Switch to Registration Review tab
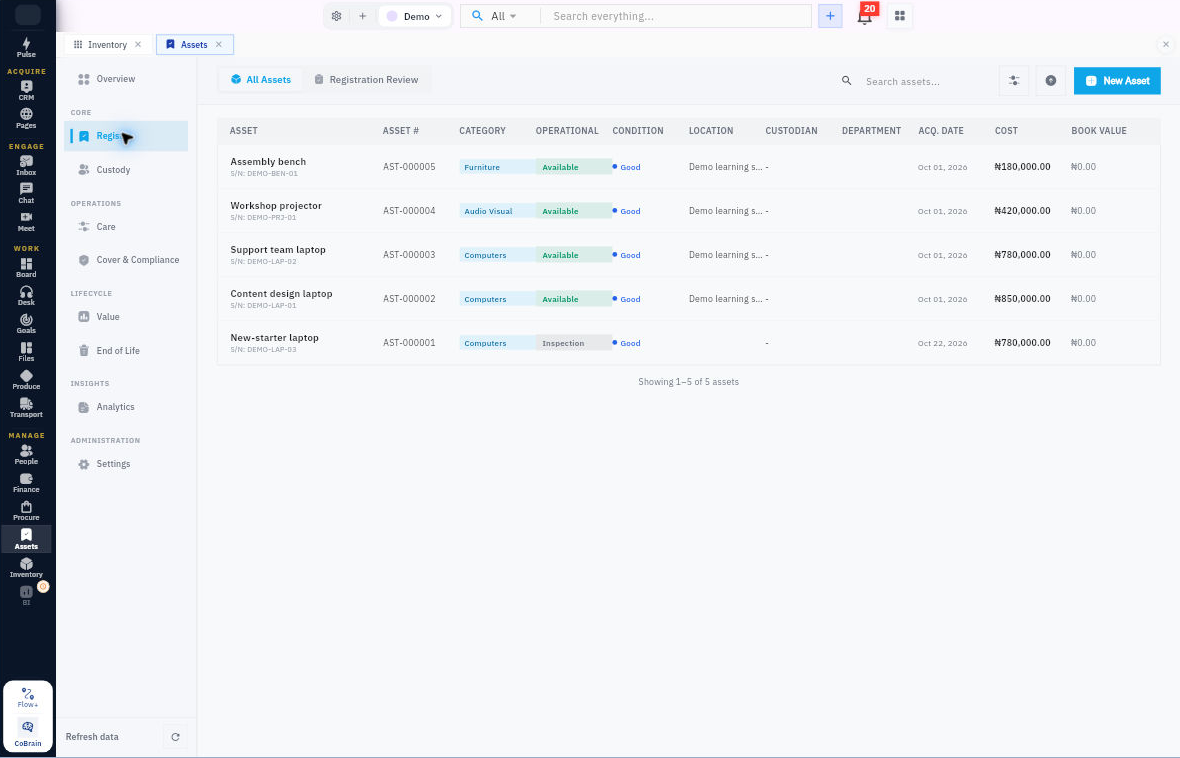Viewport: 1180px width, 758px height. click(366, 80)
